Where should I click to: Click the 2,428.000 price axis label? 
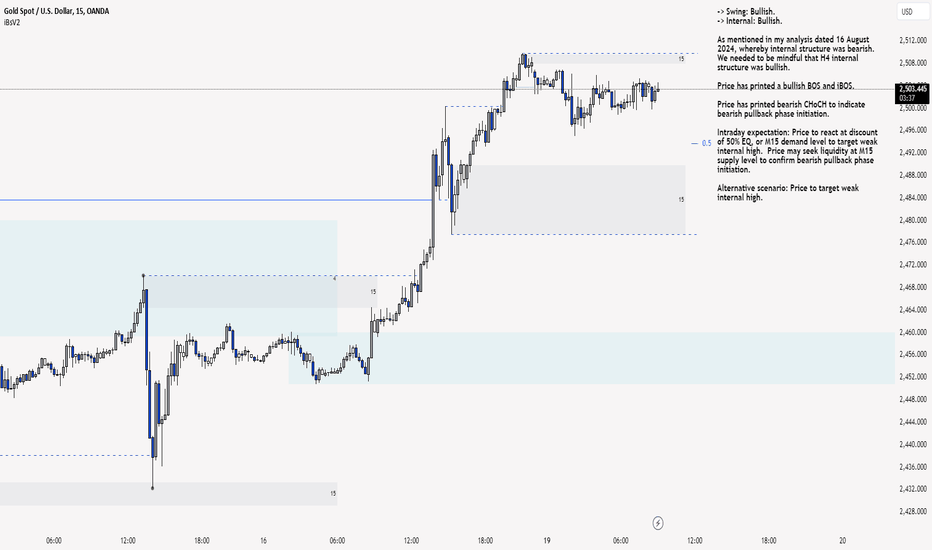pyautogui.click(x=913, y=511)
